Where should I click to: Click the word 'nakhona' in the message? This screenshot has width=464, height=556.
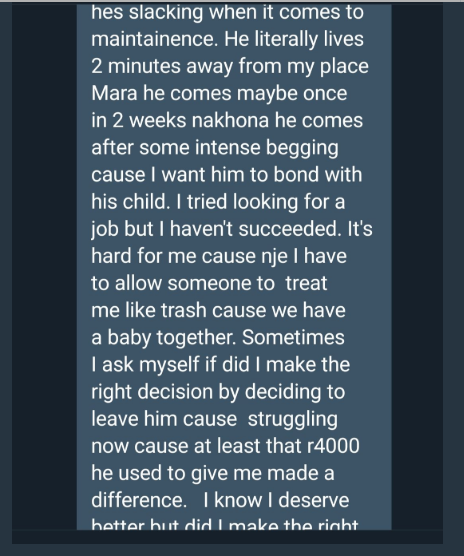(x=230, y=121)
